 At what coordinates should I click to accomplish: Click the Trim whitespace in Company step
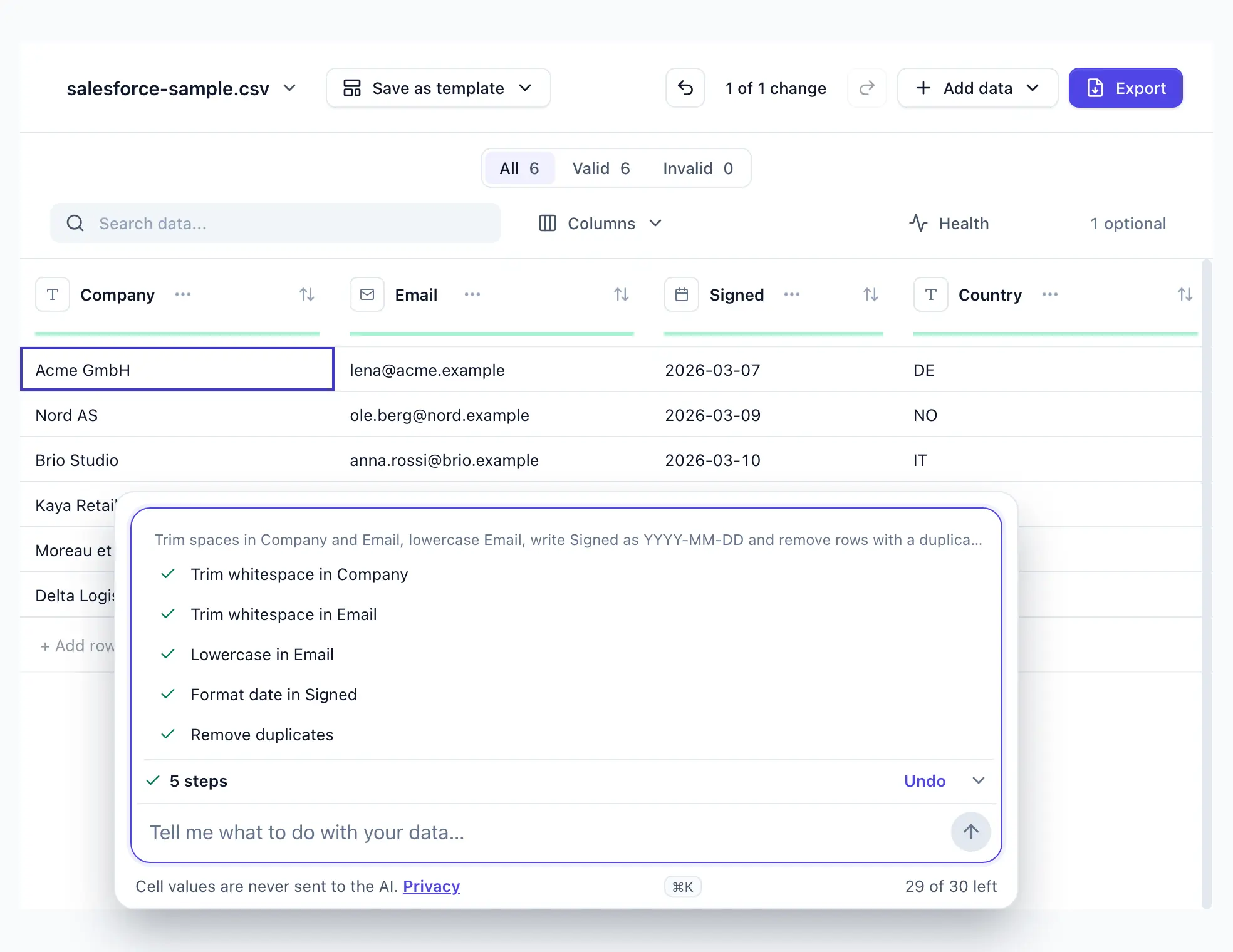tap(299, 574)
